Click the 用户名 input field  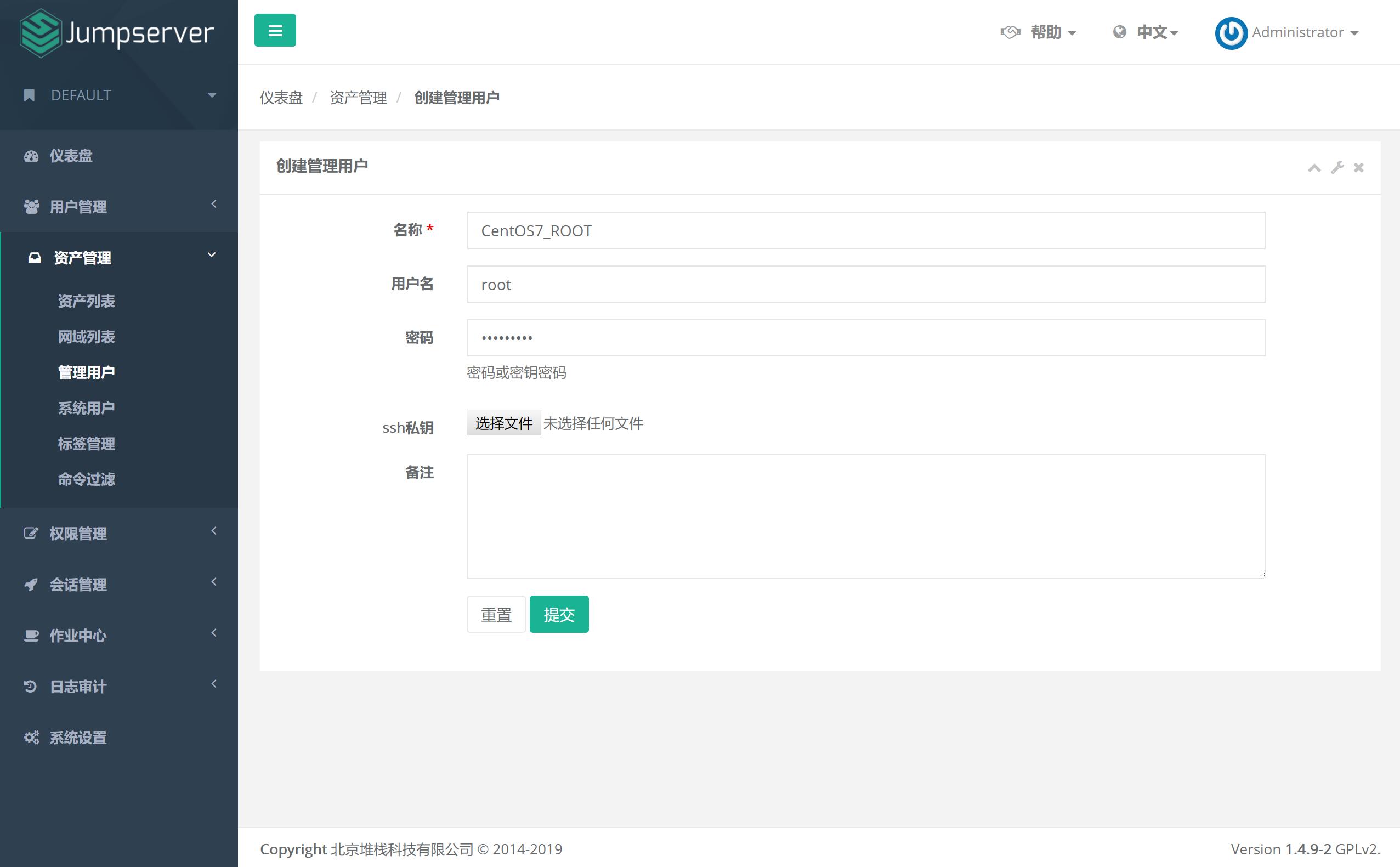point(866,285)
